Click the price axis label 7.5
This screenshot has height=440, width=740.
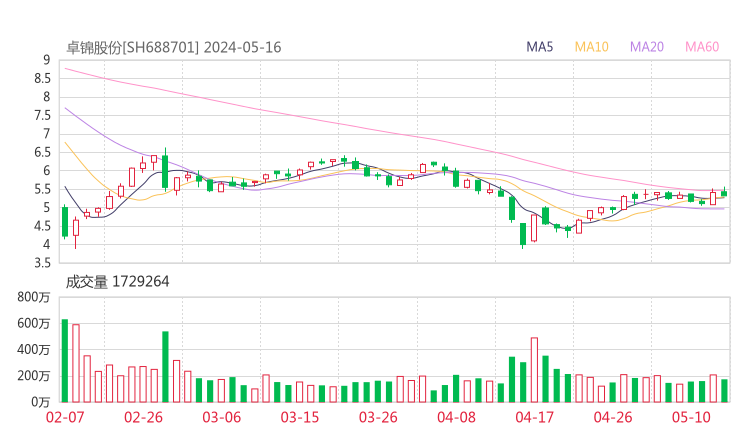click(x=42, y=115)
